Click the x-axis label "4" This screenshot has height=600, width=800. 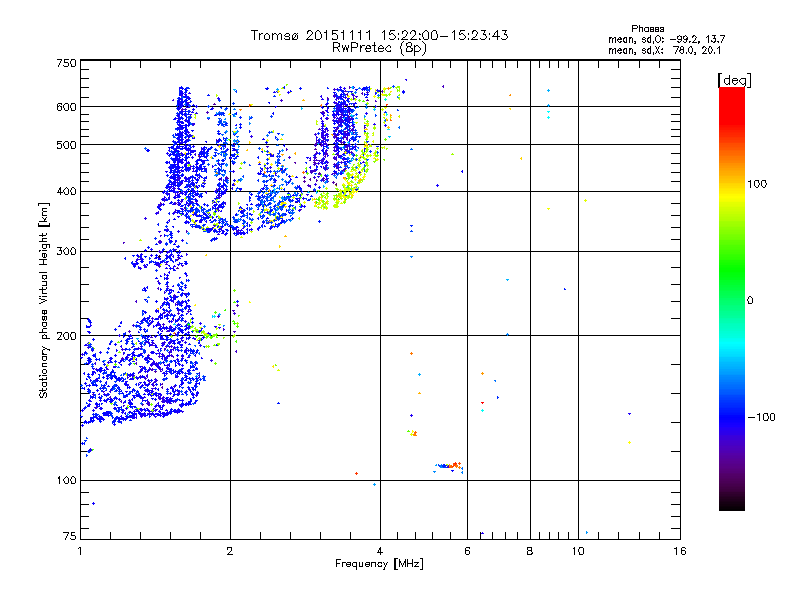click(380, 551)
